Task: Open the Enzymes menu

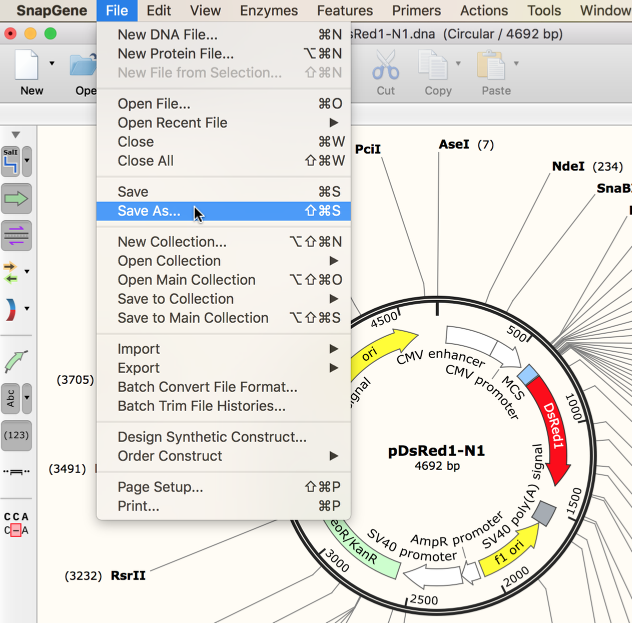Action: [269, 10]
